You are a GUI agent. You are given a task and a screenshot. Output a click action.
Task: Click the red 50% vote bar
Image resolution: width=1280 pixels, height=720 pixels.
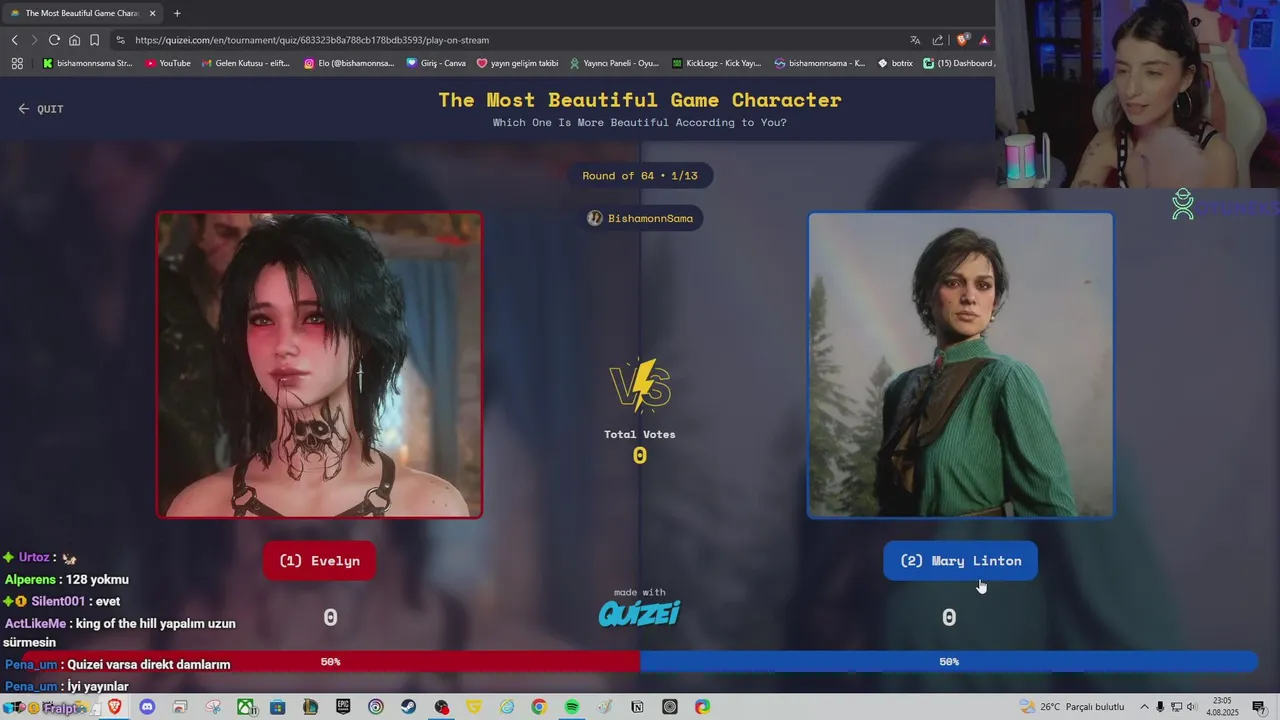tap(330, 661)
